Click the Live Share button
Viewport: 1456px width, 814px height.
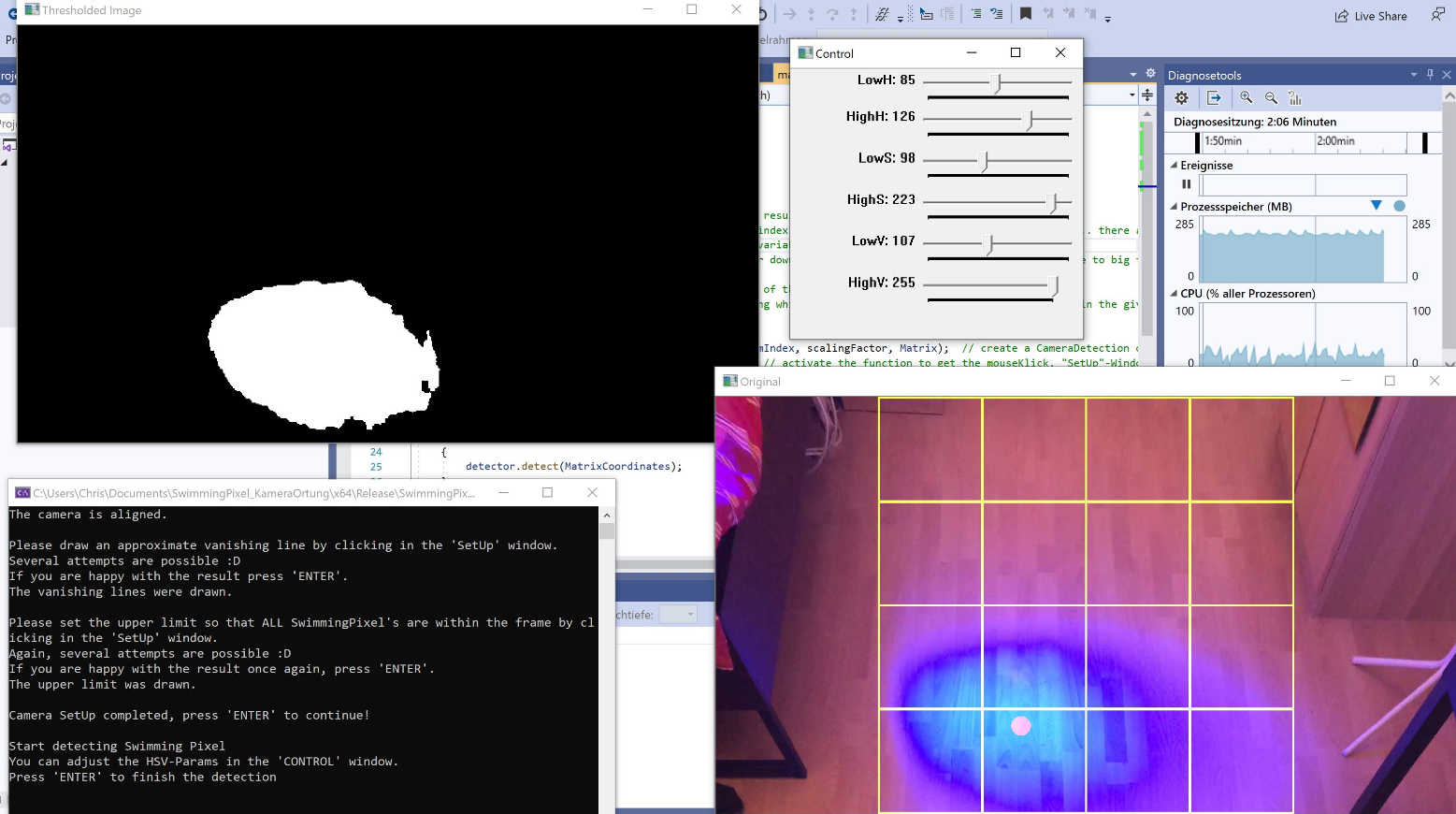click(1371, 16)
